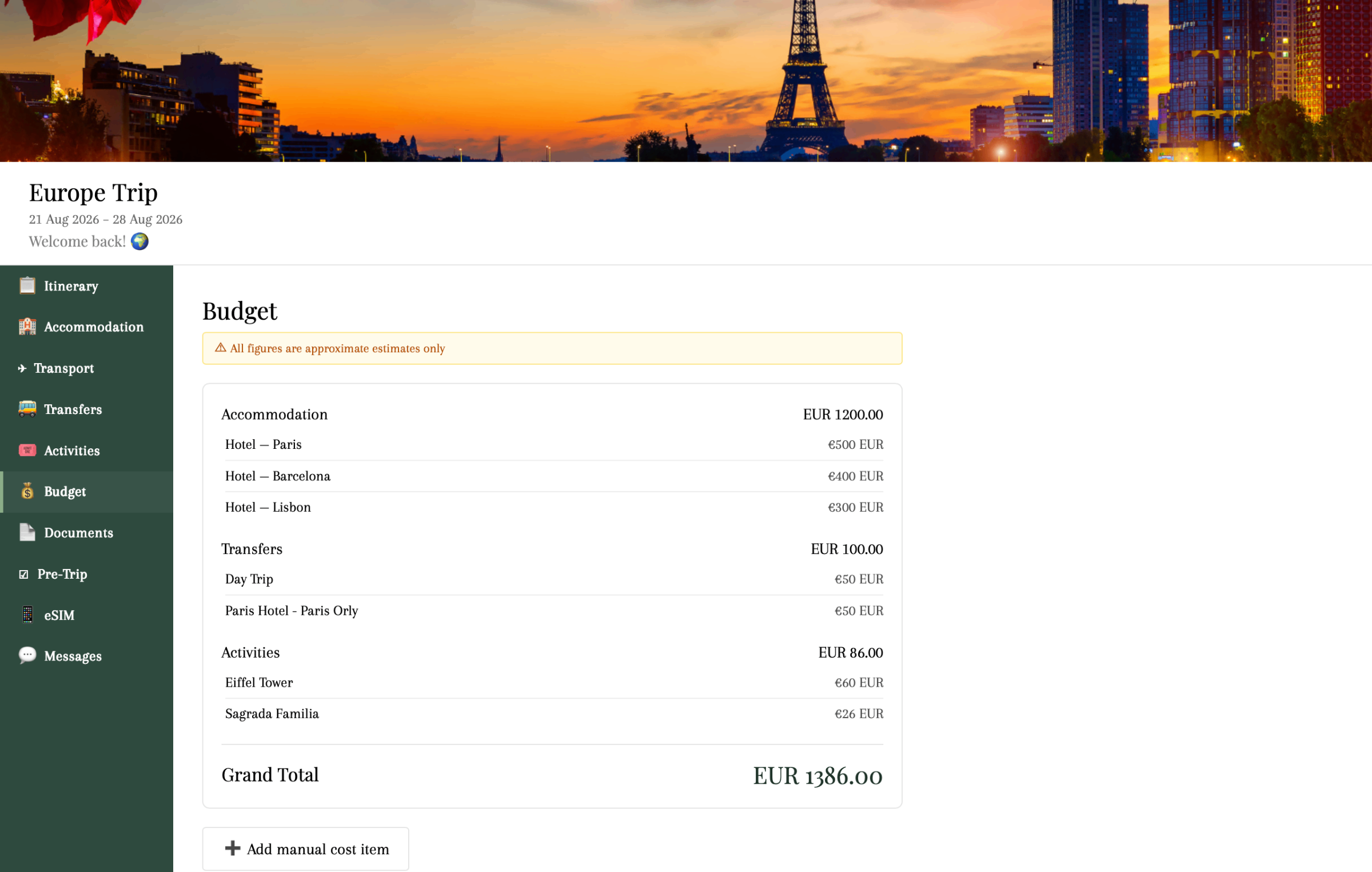Click the Hotel — Lisbon row
The width and height of the screenshot is (1372, 872).
coord(554,507)
